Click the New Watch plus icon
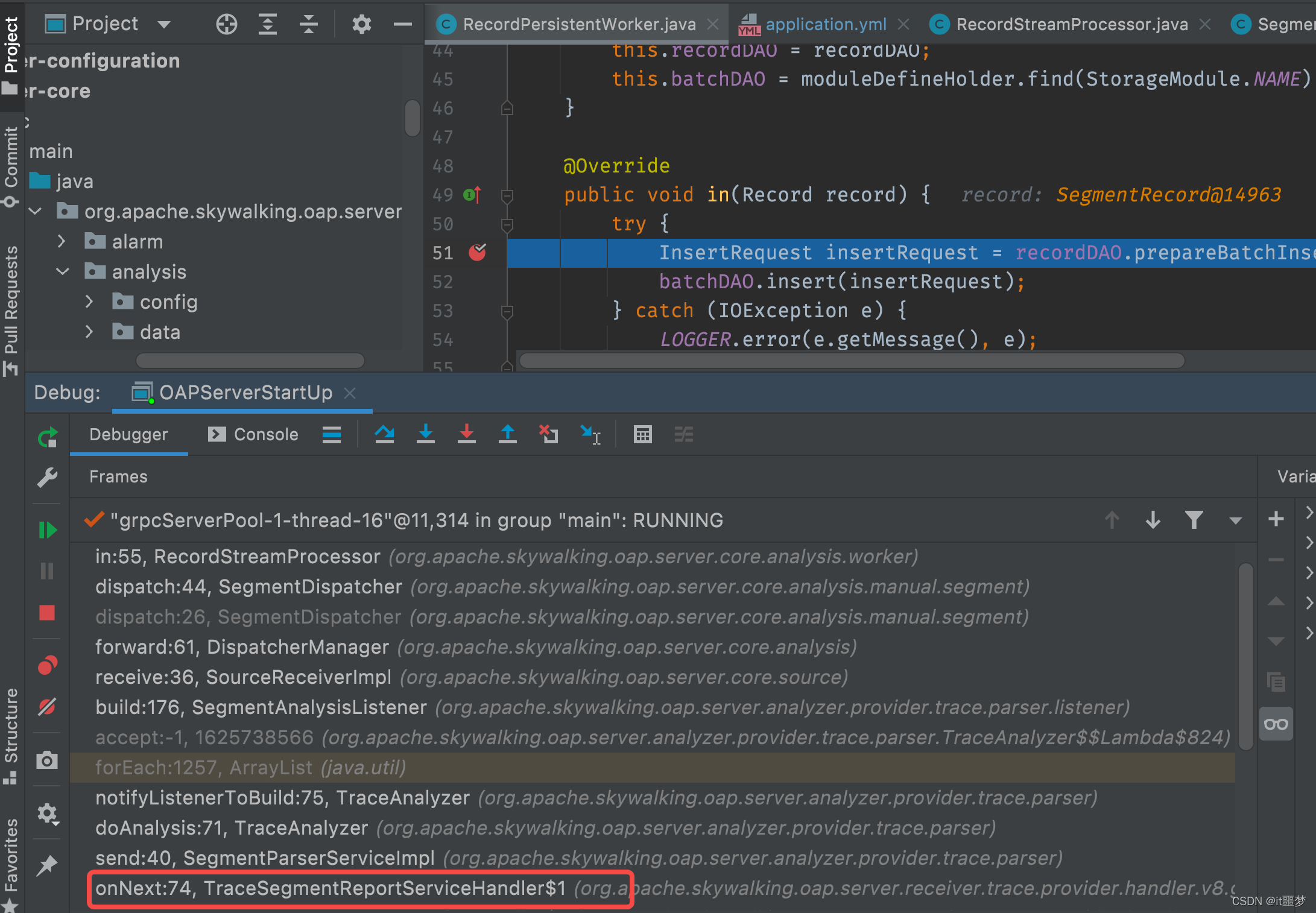This screenshot has height=913, width=1316. coord(1276,519)
